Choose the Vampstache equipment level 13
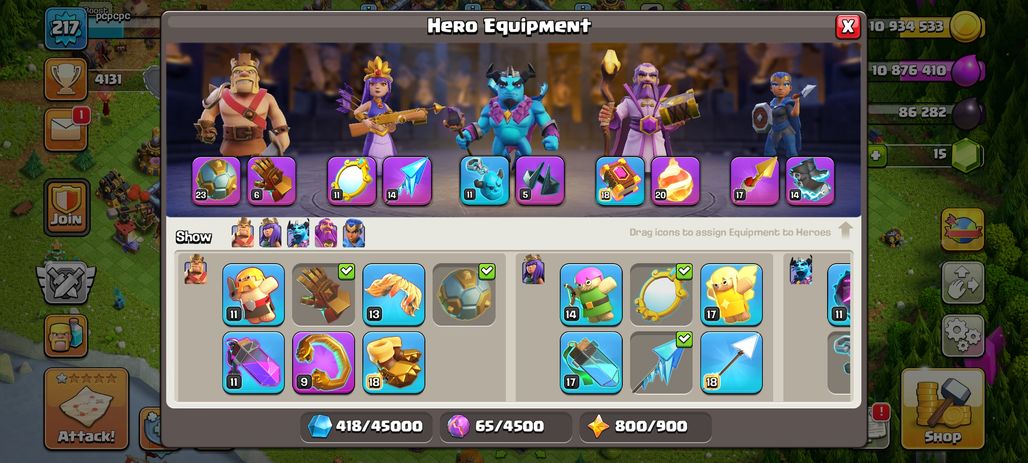This screenshot has width=1028, height=463. click(x=393, y=294)
